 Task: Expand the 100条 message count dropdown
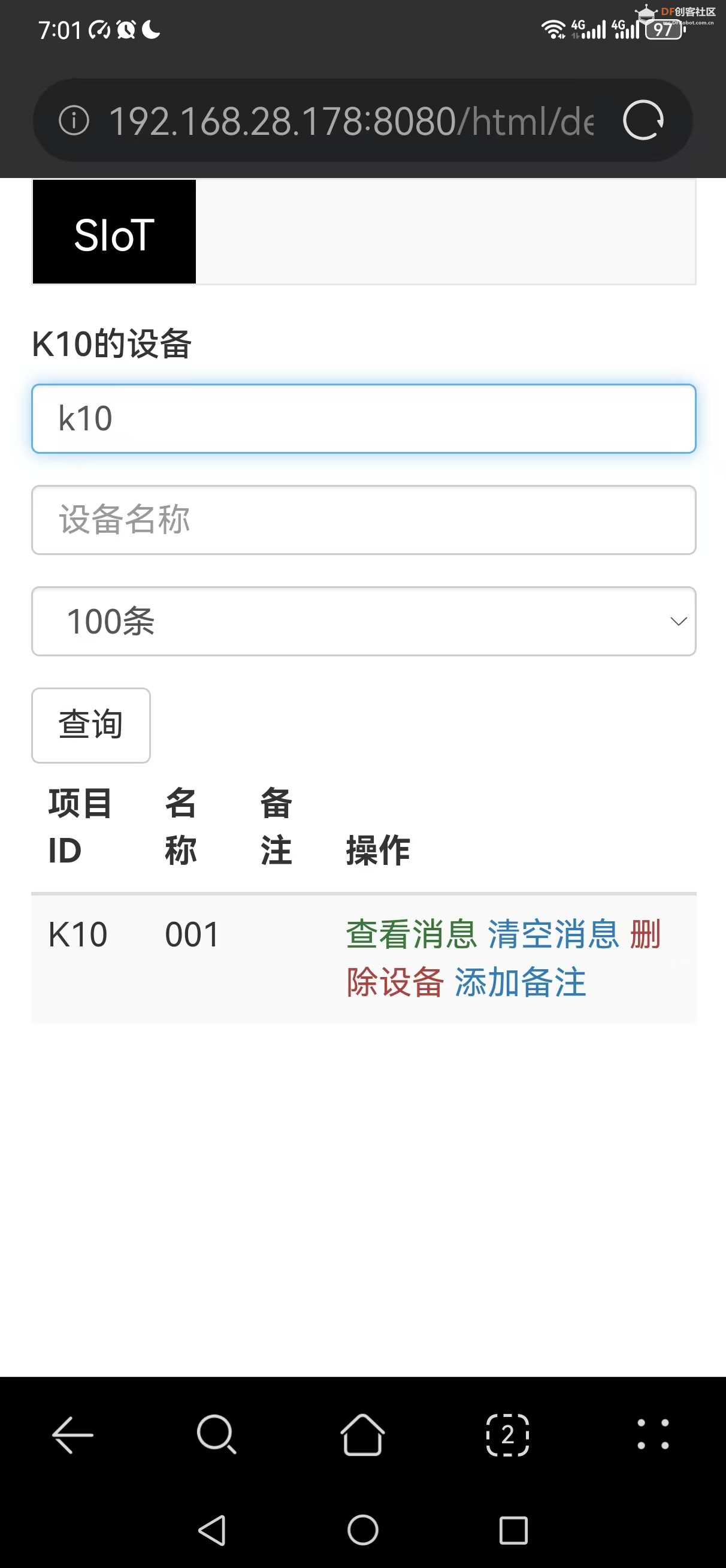point(364,622)
